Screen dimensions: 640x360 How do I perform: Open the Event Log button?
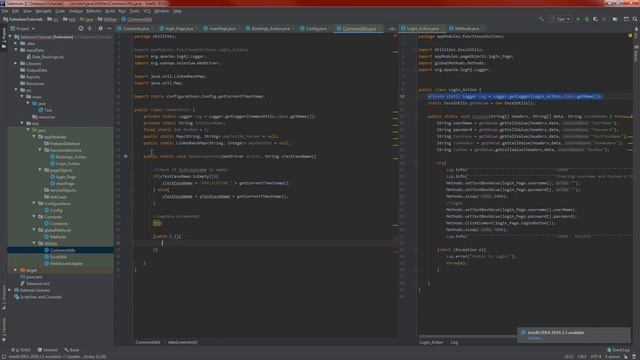pyautogui.click(x=618, y=350)
